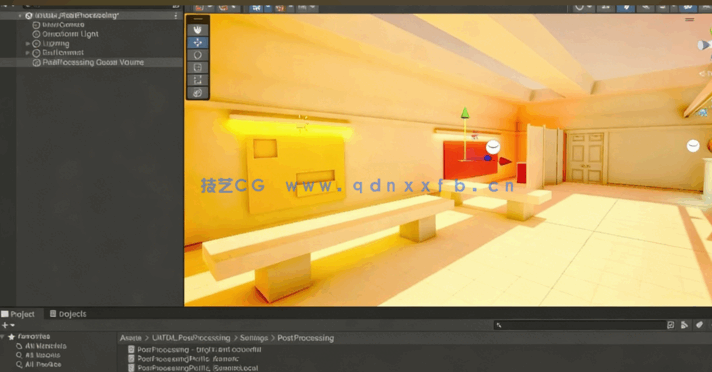Select the Rotate tool in Scene overlay

[x=198, y=55]
